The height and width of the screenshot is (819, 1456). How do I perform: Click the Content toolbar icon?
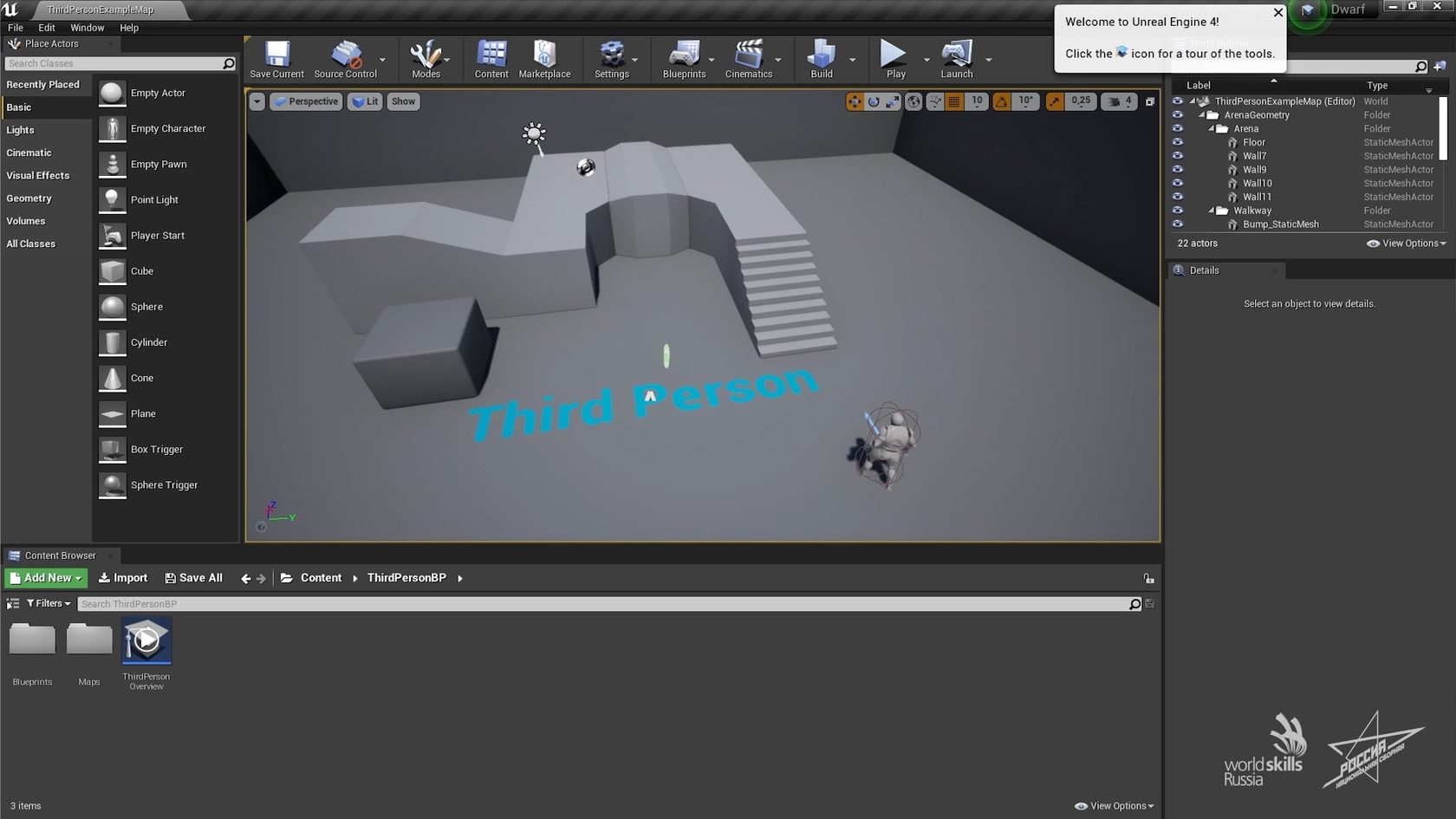point(491,59)
